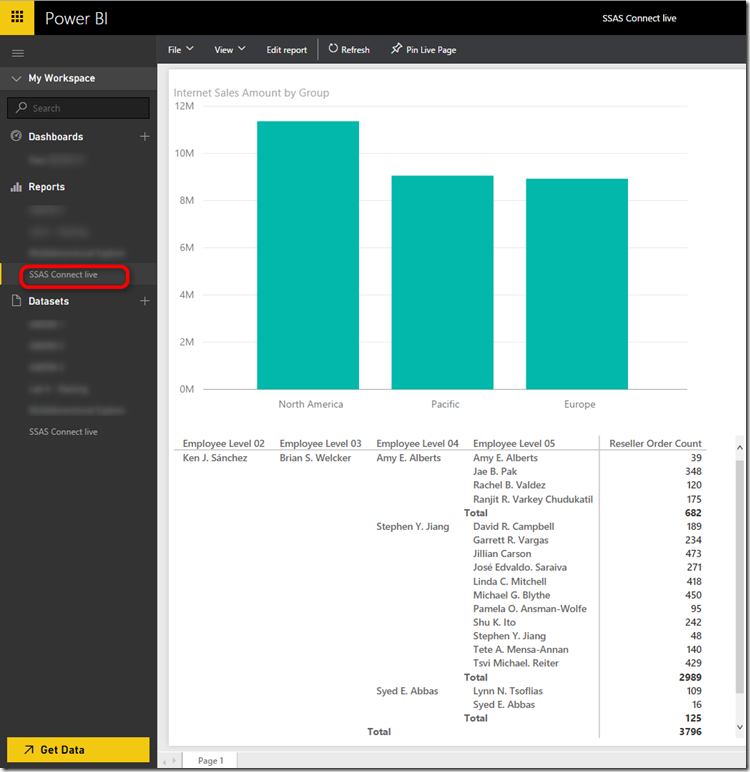
Task: Click the Dashboards section label
Action: [x=56, y=137]
